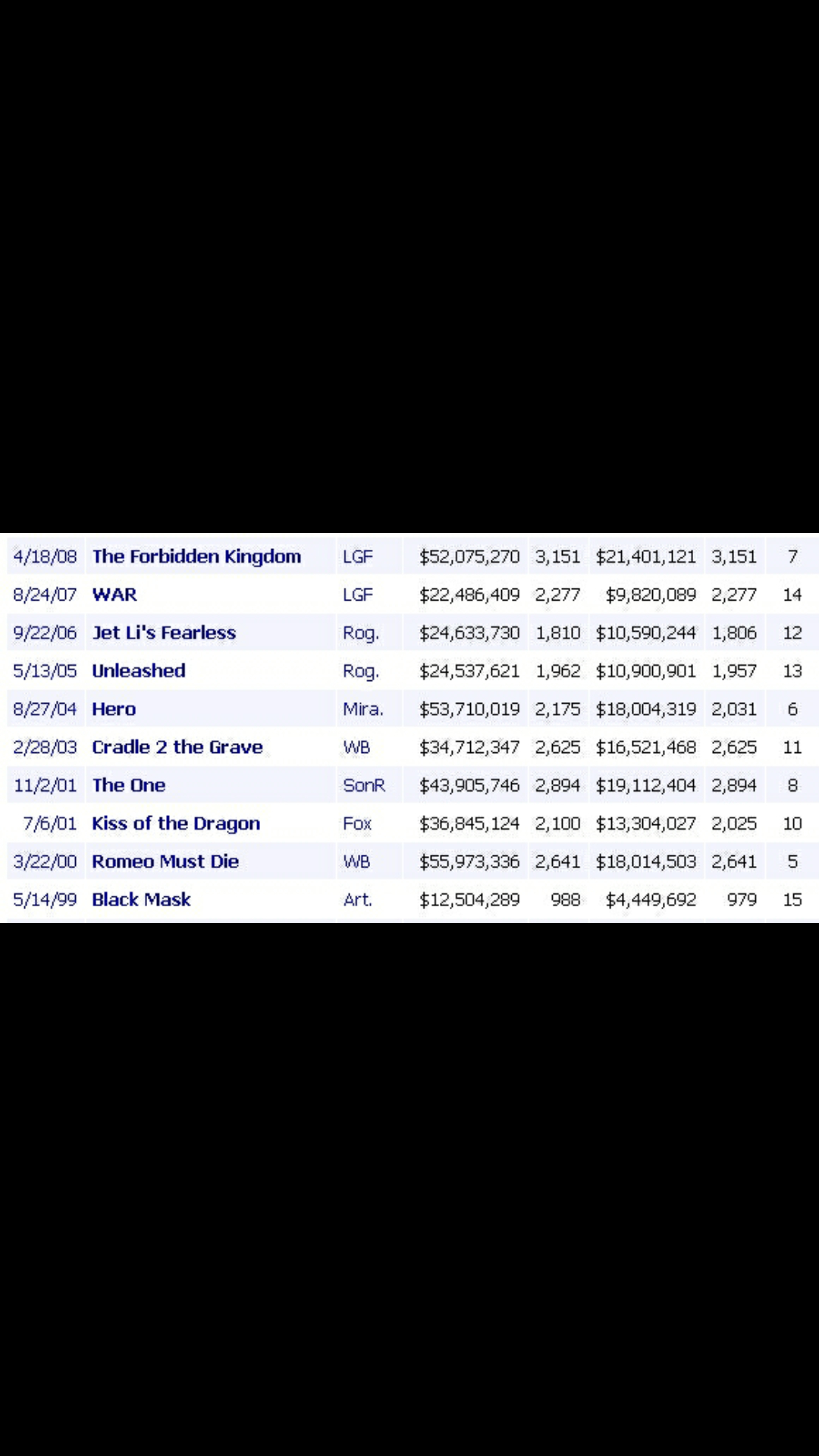Open The Forbidden Kingdom movie link
819x1456 pixels.
pyautogui.click(x=196, y=557)
